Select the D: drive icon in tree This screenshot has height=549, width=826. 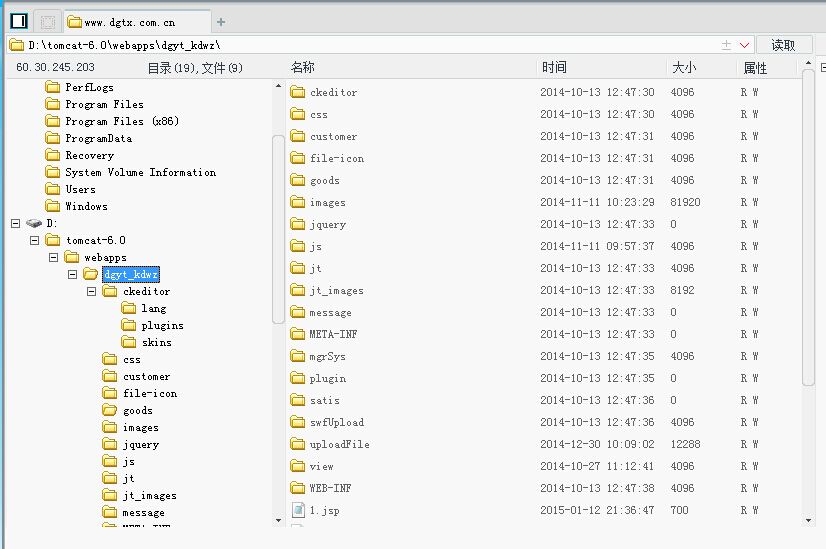(x=34, y=223)
